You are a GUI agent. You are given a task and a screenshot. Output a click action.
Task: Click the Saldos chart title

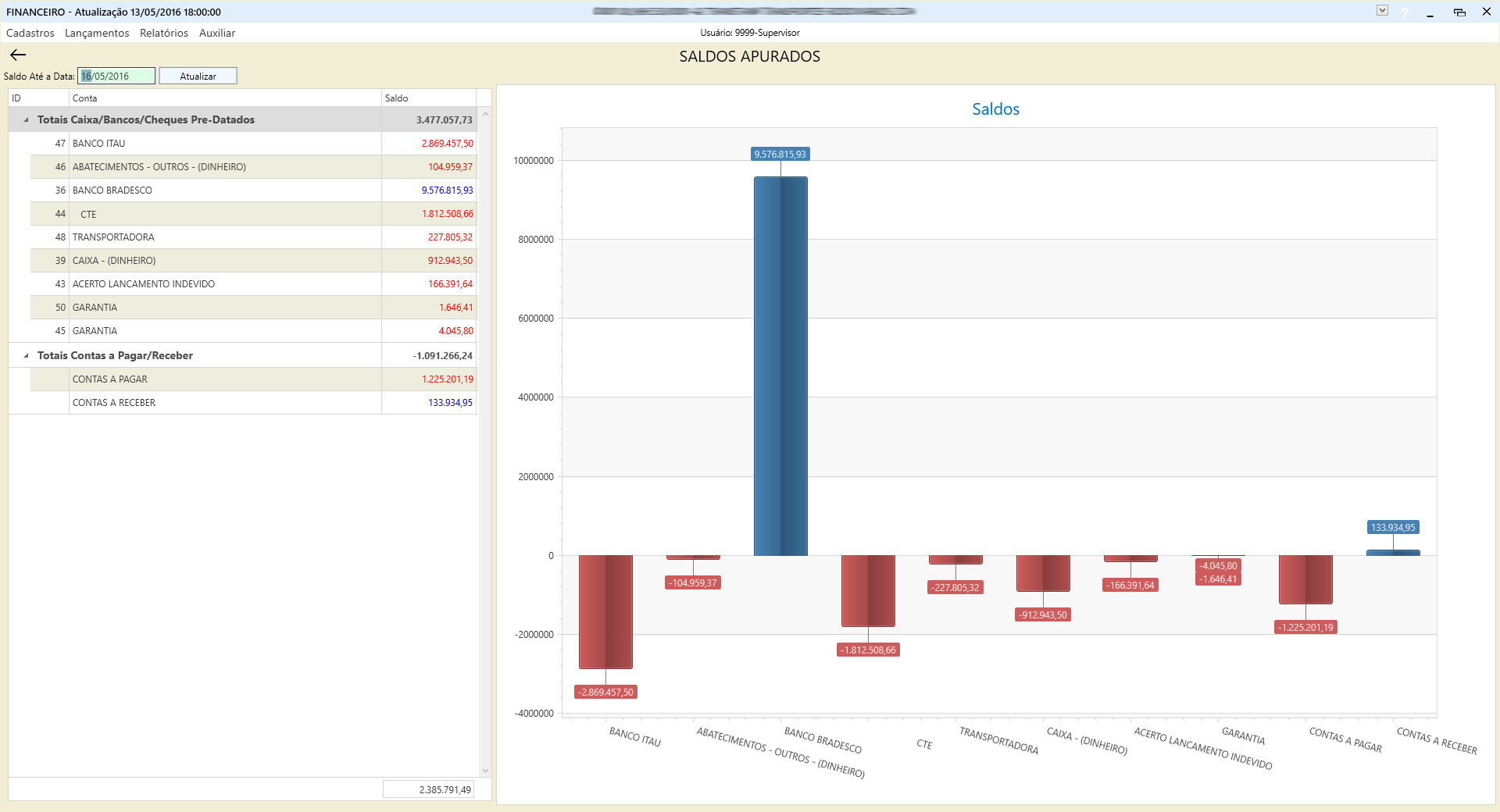pos(995,109)
